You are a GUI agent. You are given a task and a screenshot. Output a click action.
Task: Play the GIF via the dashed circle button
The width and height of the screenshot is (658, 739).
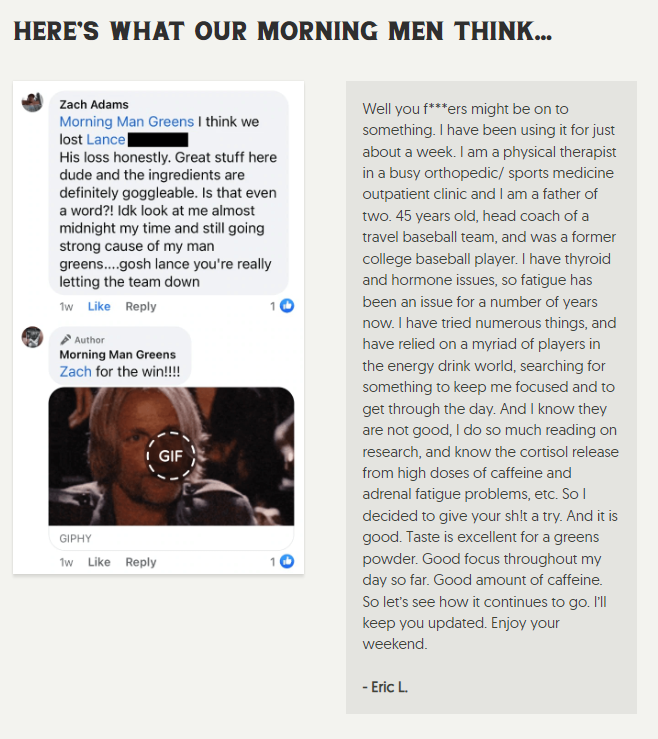(x=171, y=456)
